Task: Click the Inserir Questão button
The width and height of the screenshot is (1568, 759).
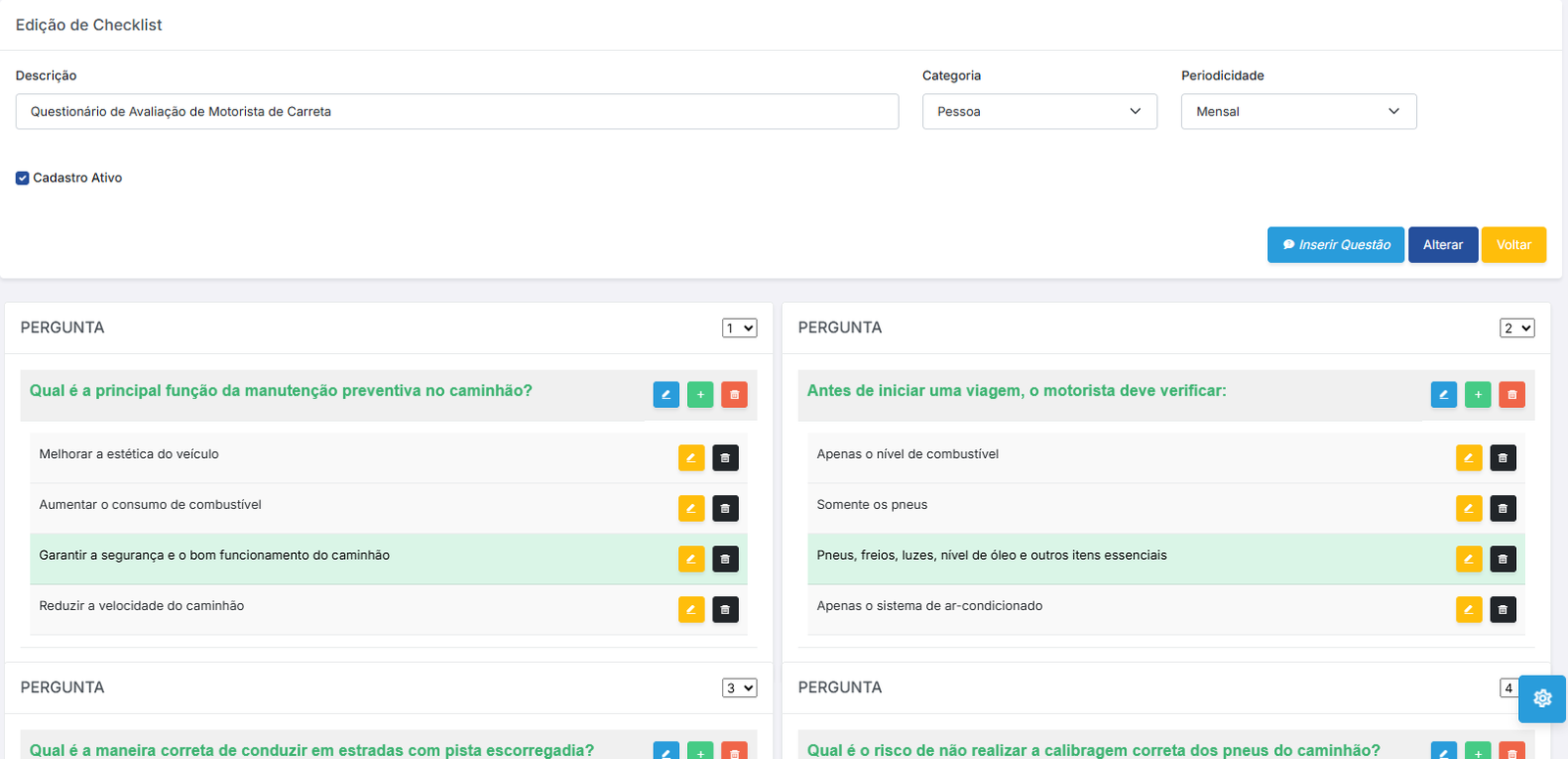Action: pos(1335,245)
